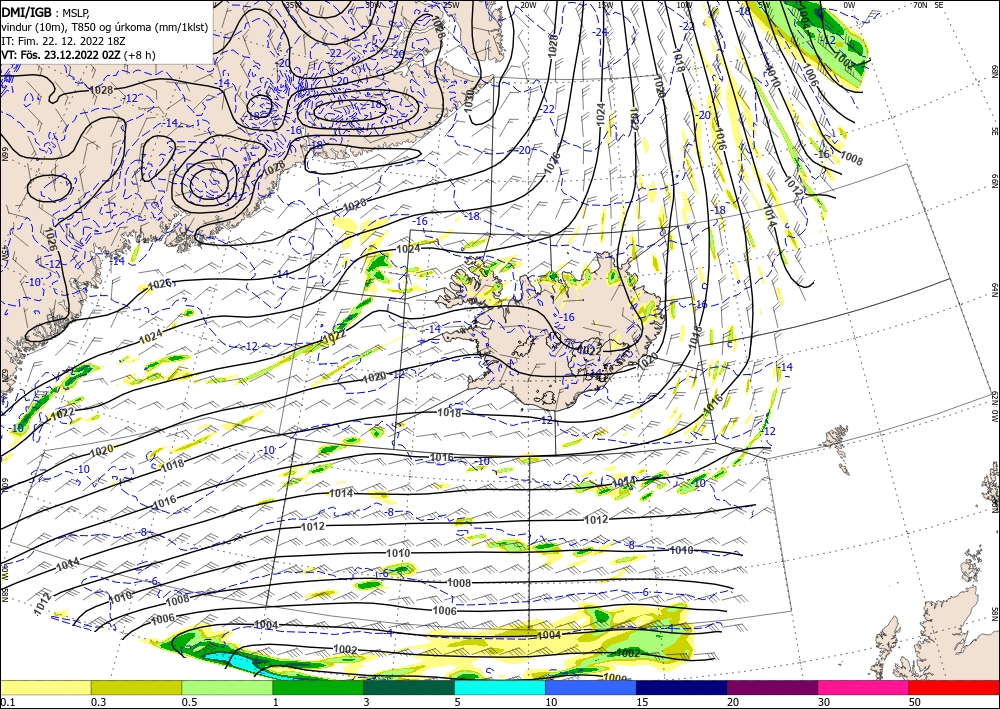The width and height of the screenshot is (1000, 709).
Task: Select the dark green 3–5 legend segment
Action: [x=409, y=687]
